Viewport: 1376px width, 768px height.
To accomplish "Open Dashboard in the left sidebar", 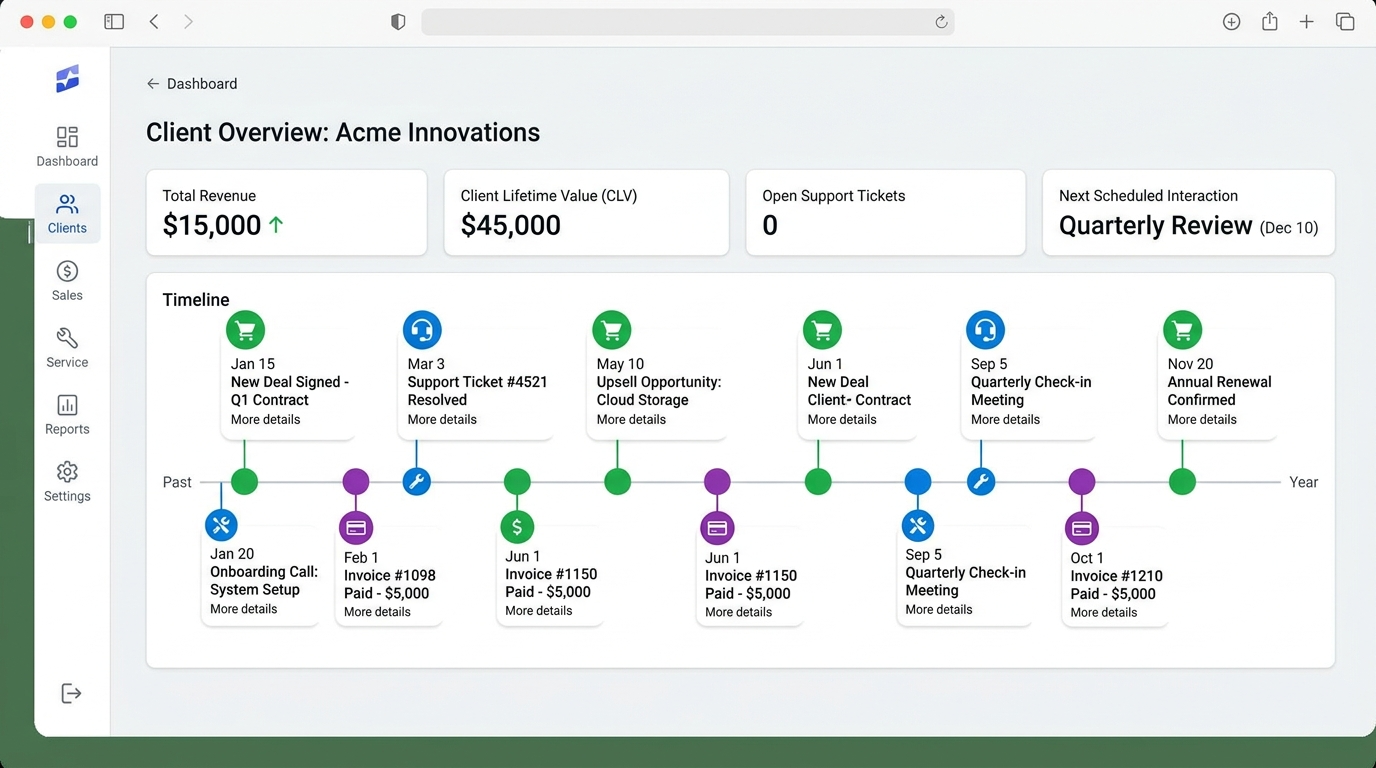I will [67, 146].
